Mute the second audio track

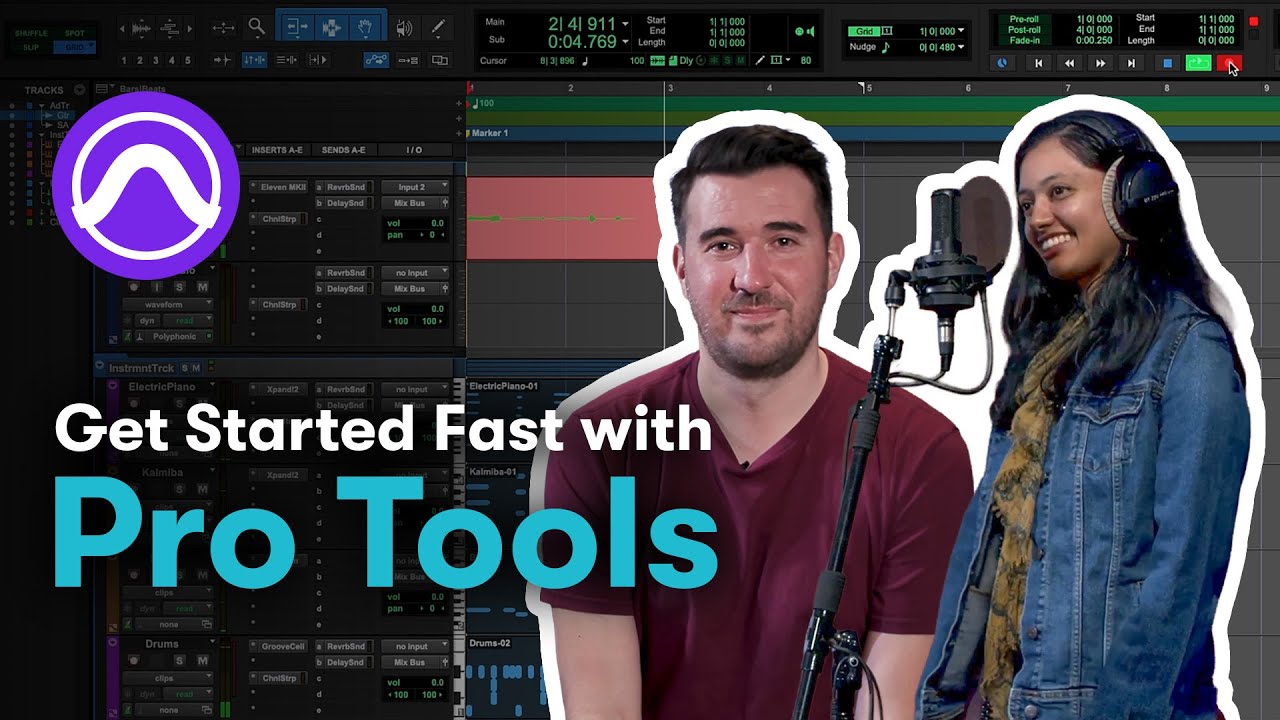pyautogui.click(x=203, y=287)
